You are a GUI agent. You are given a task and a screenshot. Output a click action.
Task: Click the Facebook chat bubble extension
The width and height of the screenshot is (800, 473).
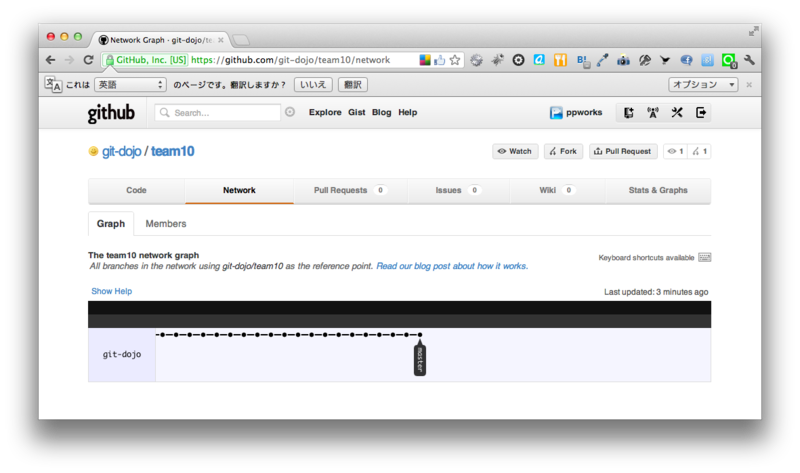(x=686, y=60)
